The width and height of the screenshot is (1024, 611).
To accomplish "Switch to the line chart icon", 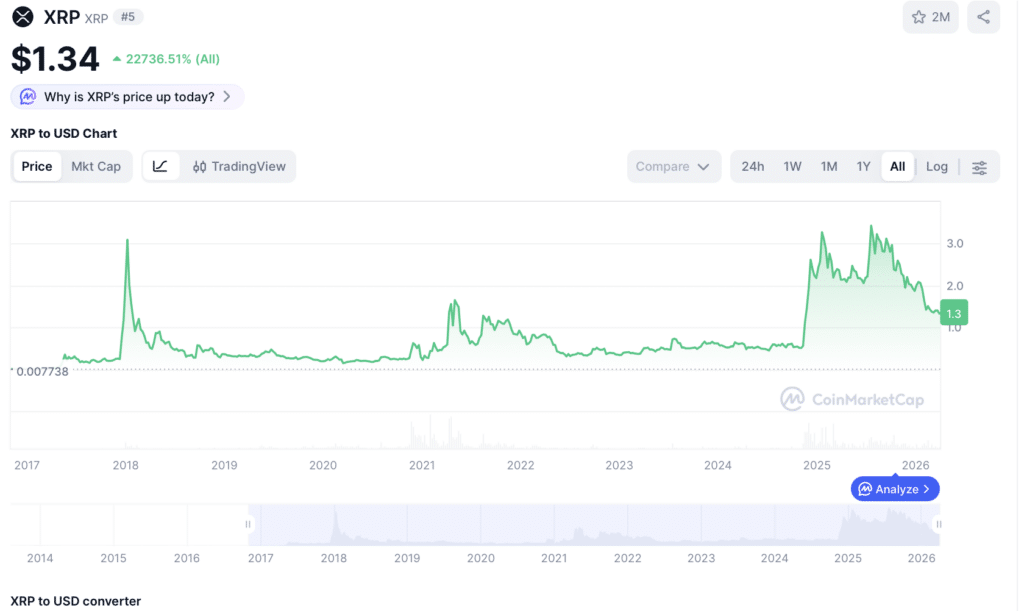I will pos(160,166).
